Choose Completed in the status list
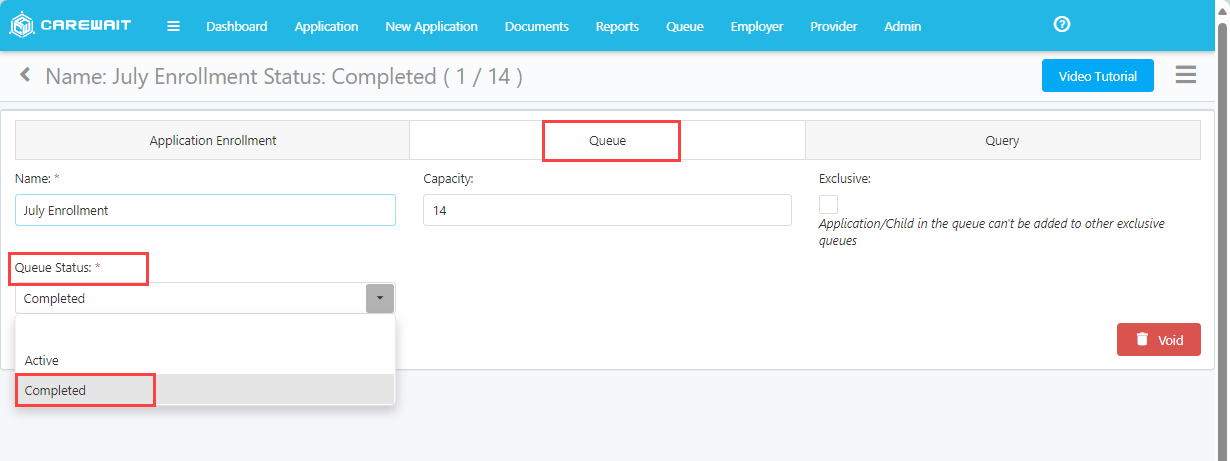The height and width of the screenshot is (461, 1230). click(56, 390)
